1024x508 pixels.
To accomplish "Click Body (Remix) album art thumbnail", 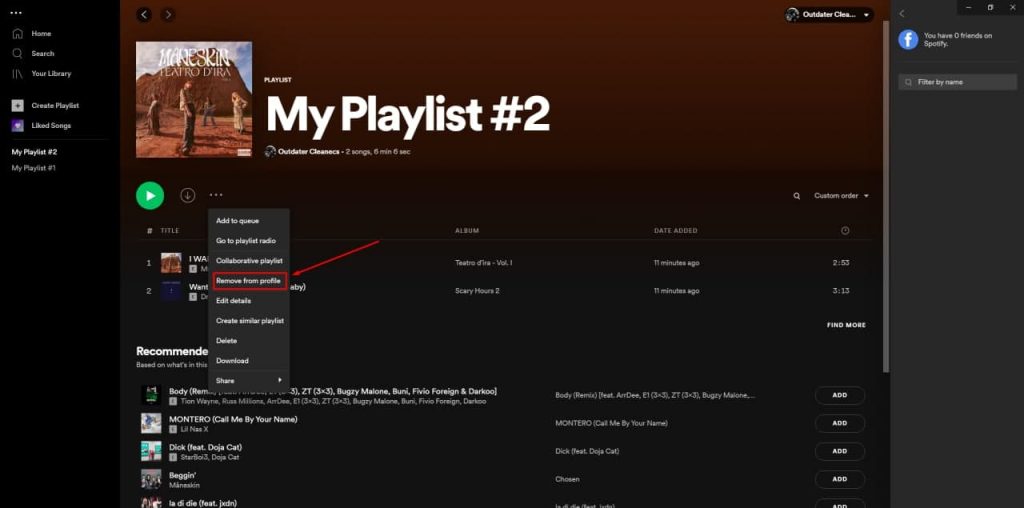I will pos(152,396).
